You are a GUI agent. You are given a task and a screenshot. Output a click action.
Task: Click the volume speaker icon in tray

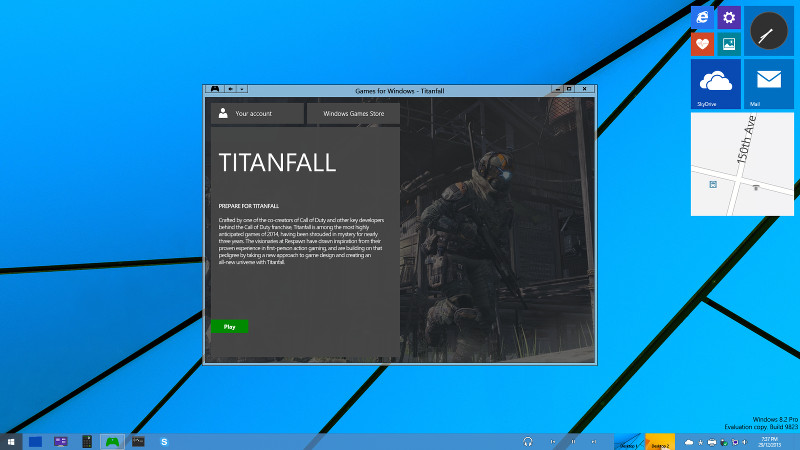(744, 442)
